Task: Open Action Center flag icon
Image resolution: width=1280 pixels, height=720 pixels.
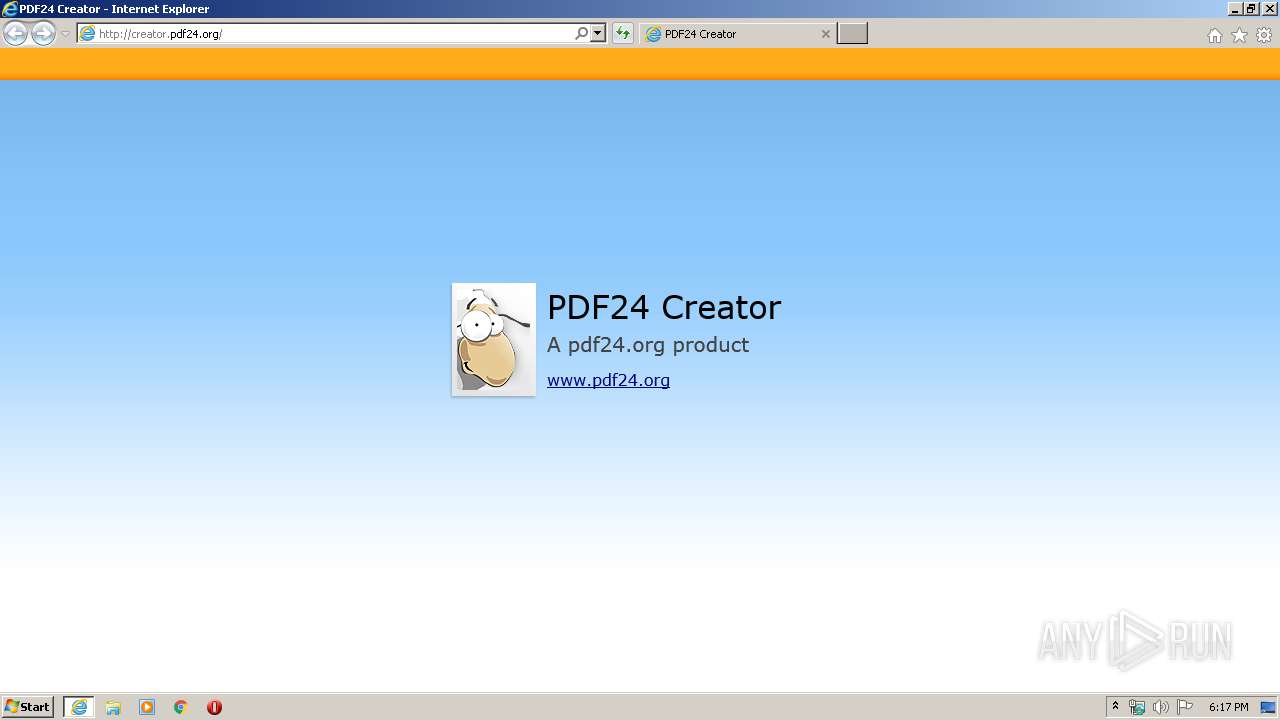Action: [1185, 707]
